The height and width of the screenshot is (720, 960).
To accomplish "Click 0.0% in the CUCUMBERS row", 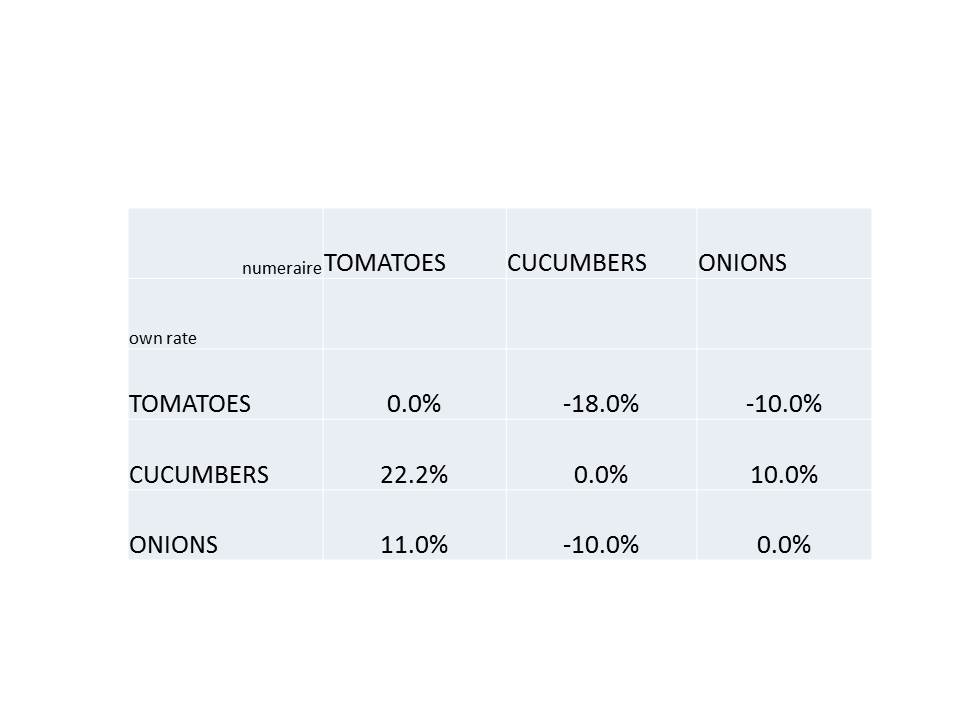I will [601, 474].
